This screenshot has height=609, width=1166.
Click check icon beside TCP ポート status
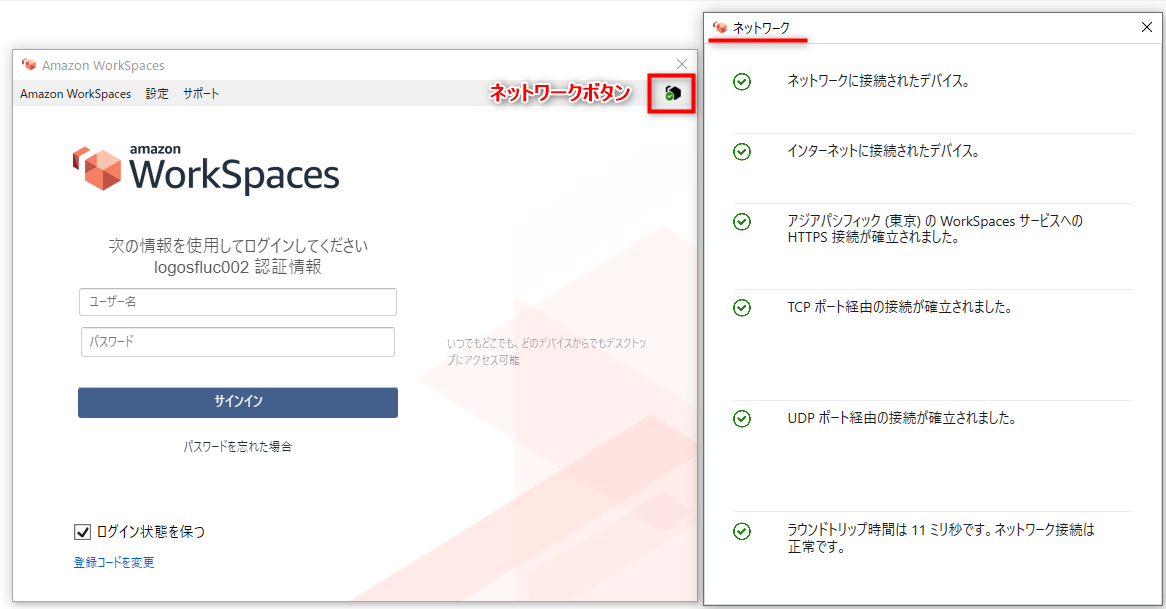pos(741,307)
